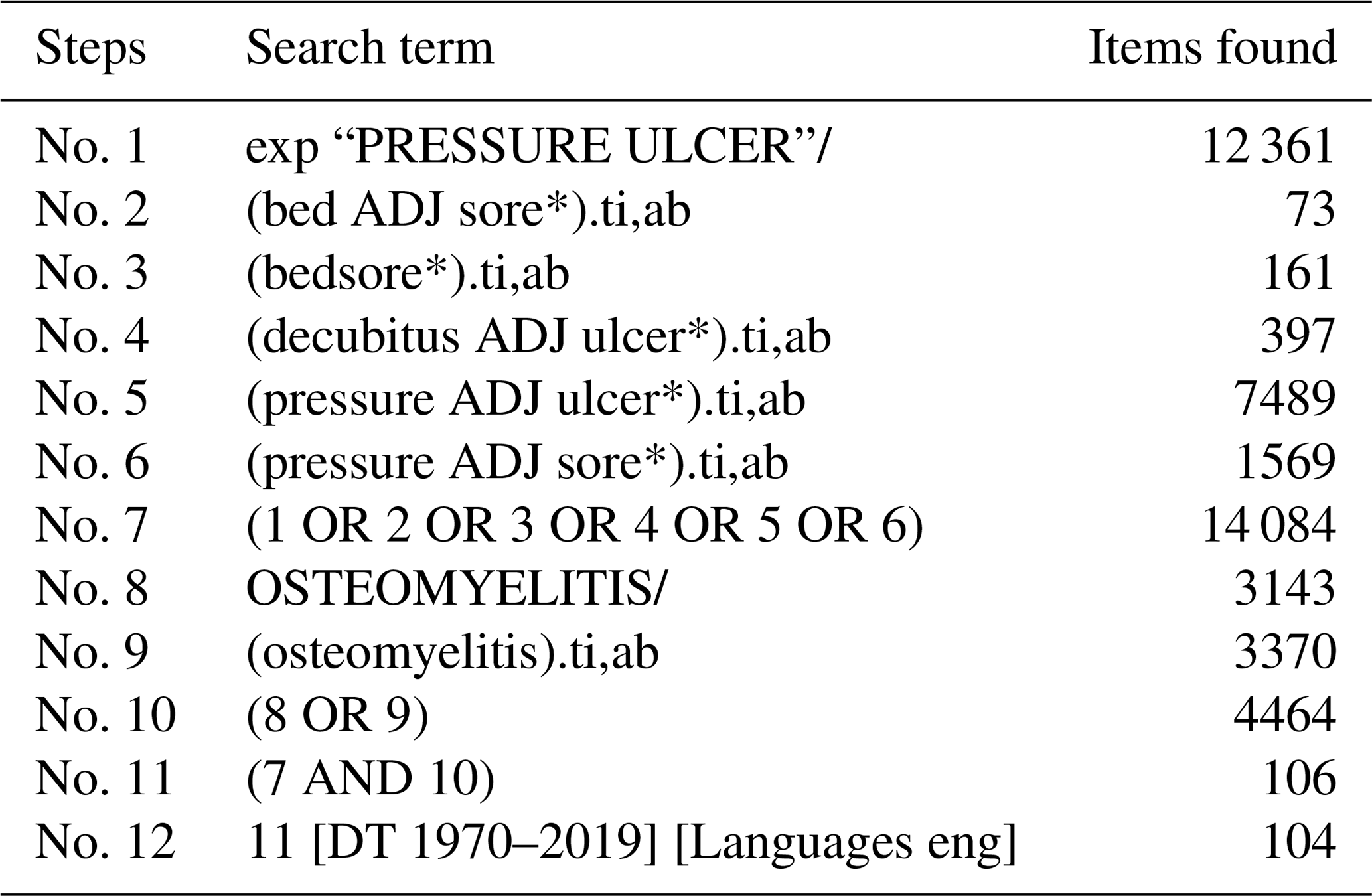The height and width of the screenshot is (896, 1372).
Task: Click the "No. 1" step label
Action: 91,147
